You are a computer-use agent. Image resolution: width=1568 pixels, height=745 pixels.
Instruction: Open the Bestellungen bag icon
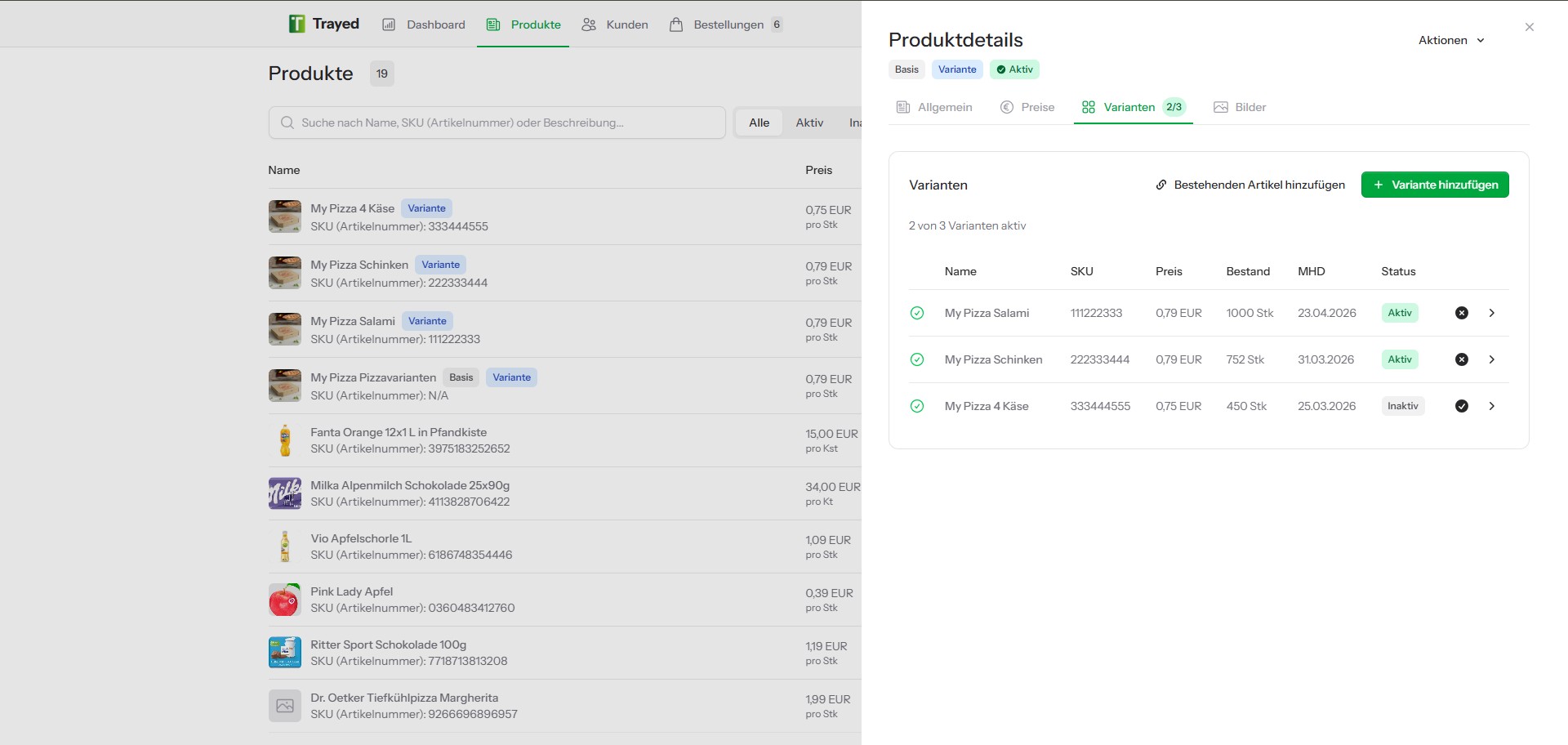click(675, 25)
